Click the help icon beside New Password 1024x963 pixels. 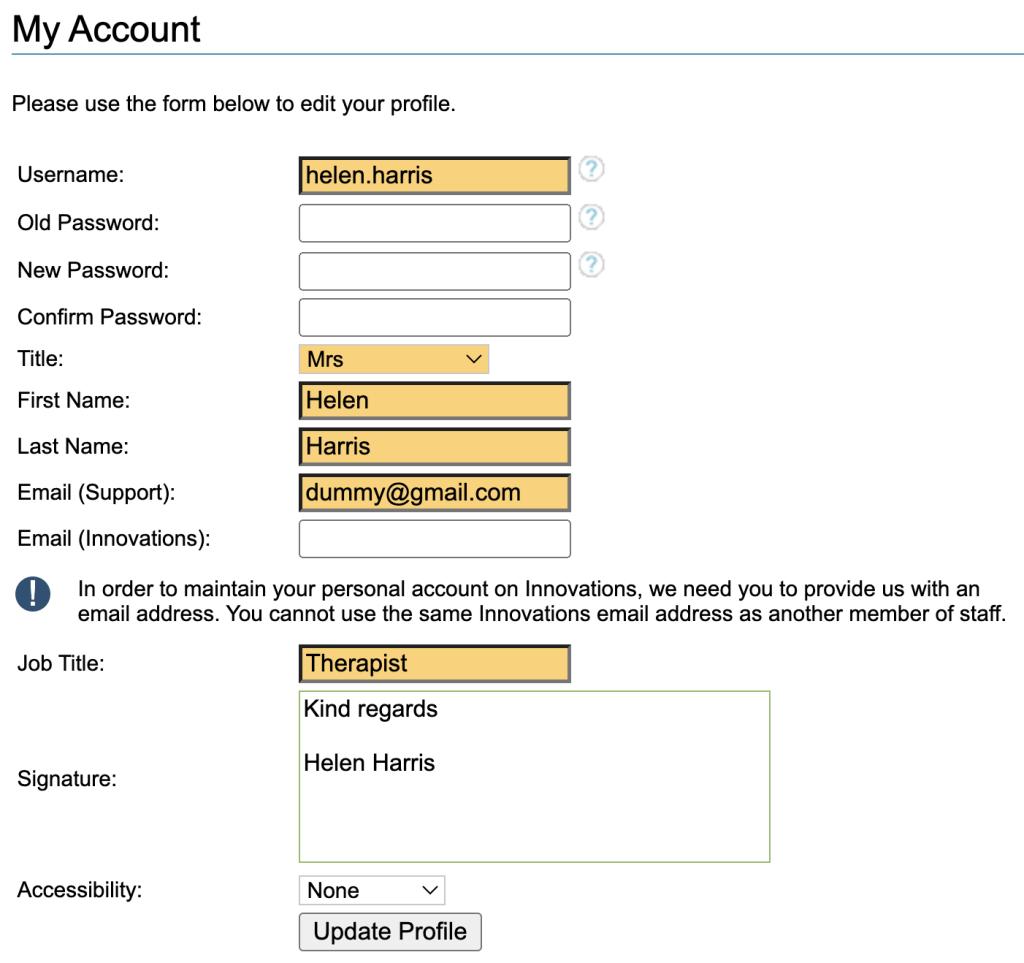pyautogui.click(x=592, y=264)
